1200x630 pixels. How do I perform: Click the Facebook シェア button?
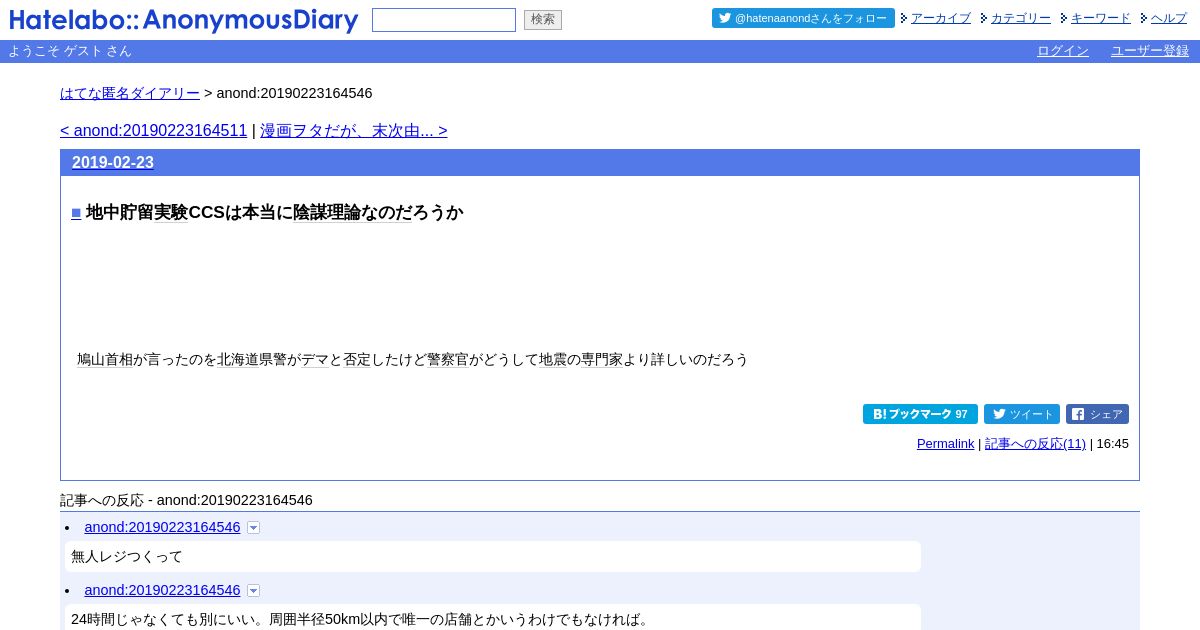tap(1097, 414)
